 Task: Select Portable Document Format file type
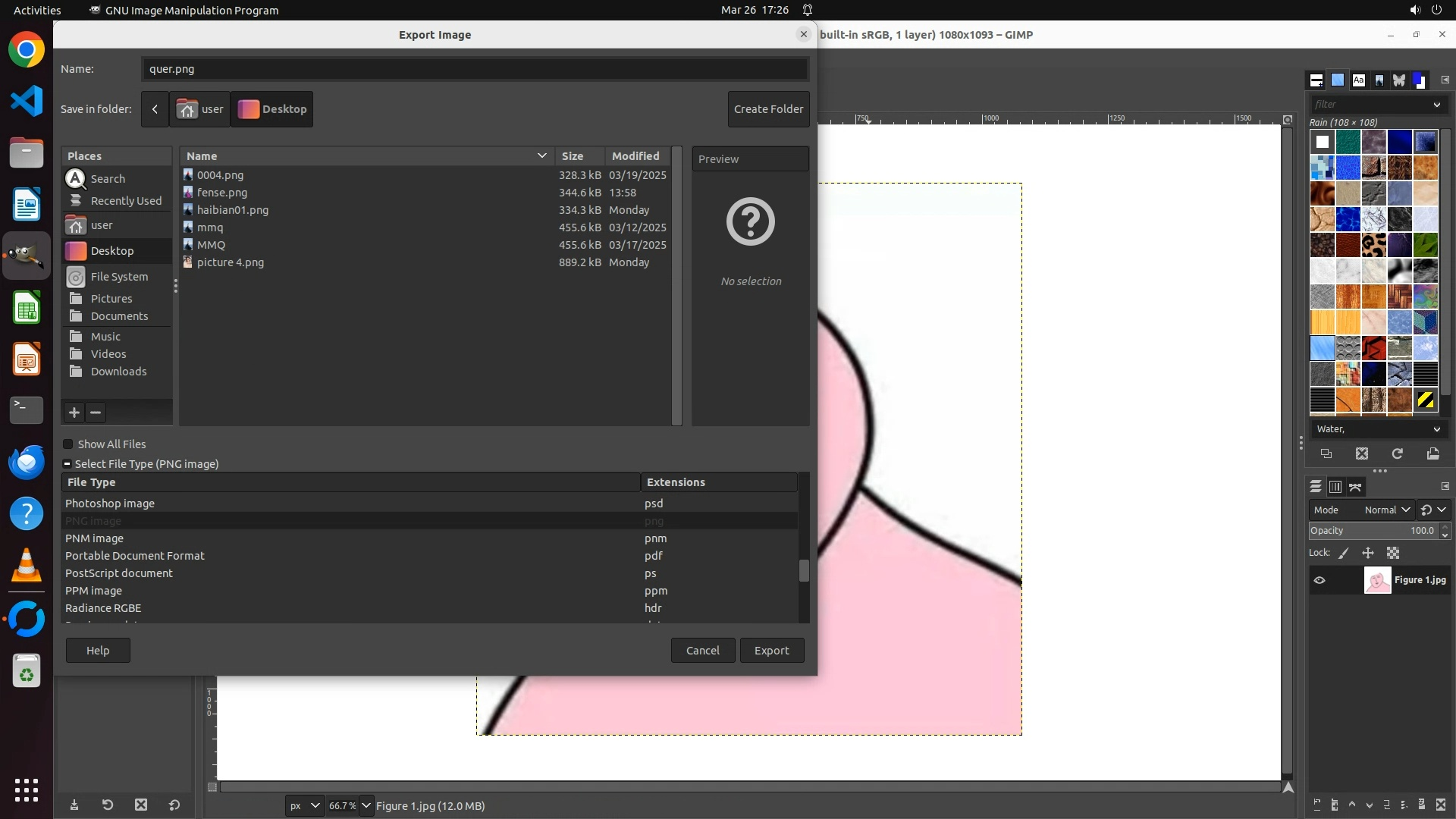pyautogui.click(x=135, y=556)
